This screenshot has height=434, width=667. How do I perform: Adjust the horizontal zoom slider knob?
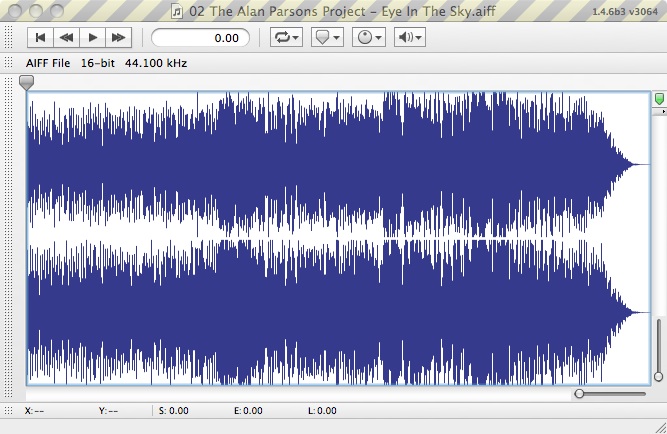click(x=579, y=394)
